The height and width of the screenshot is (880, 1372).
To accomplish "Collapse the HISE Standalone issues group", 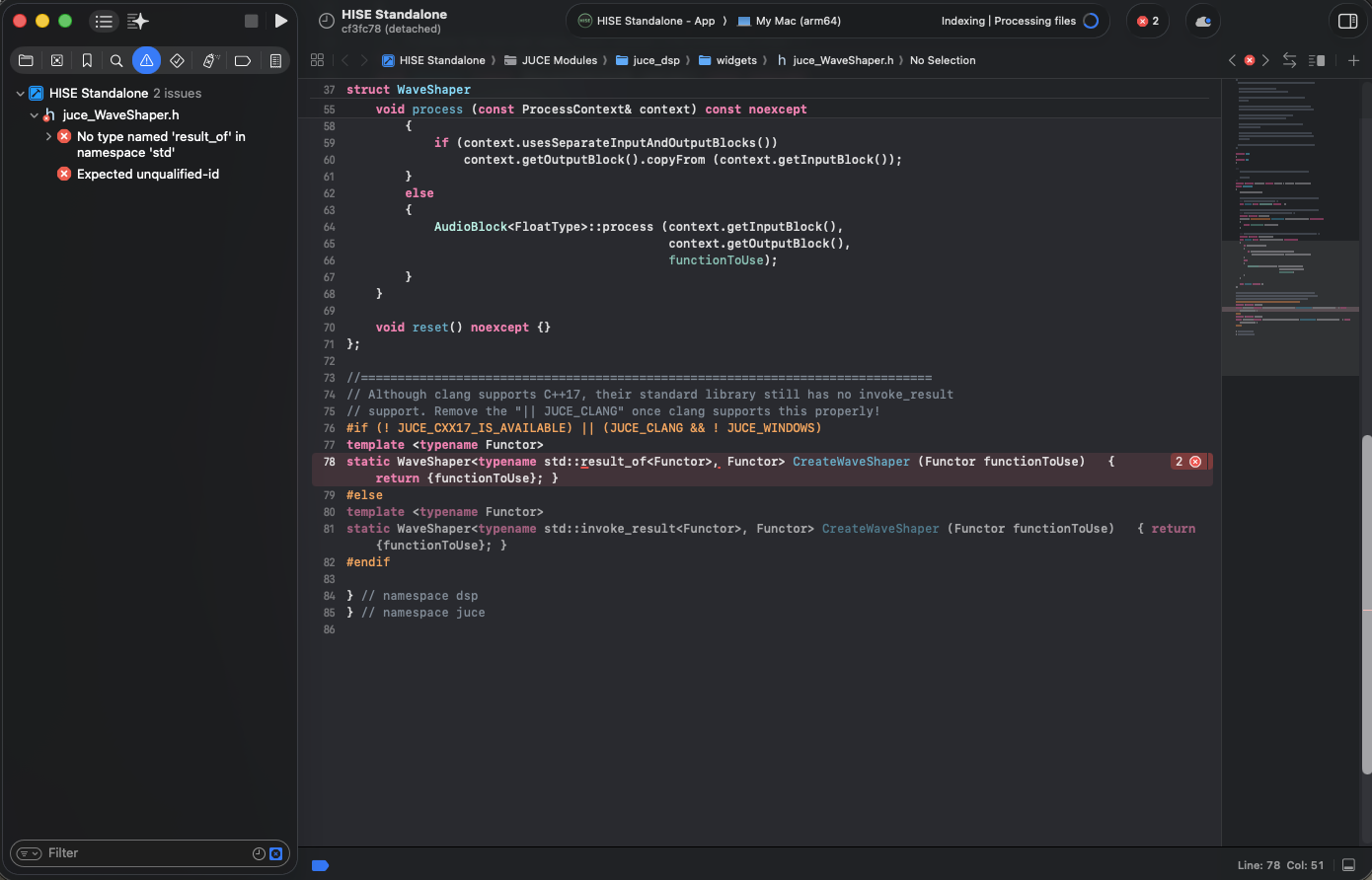I will click(x=20, y=94).
